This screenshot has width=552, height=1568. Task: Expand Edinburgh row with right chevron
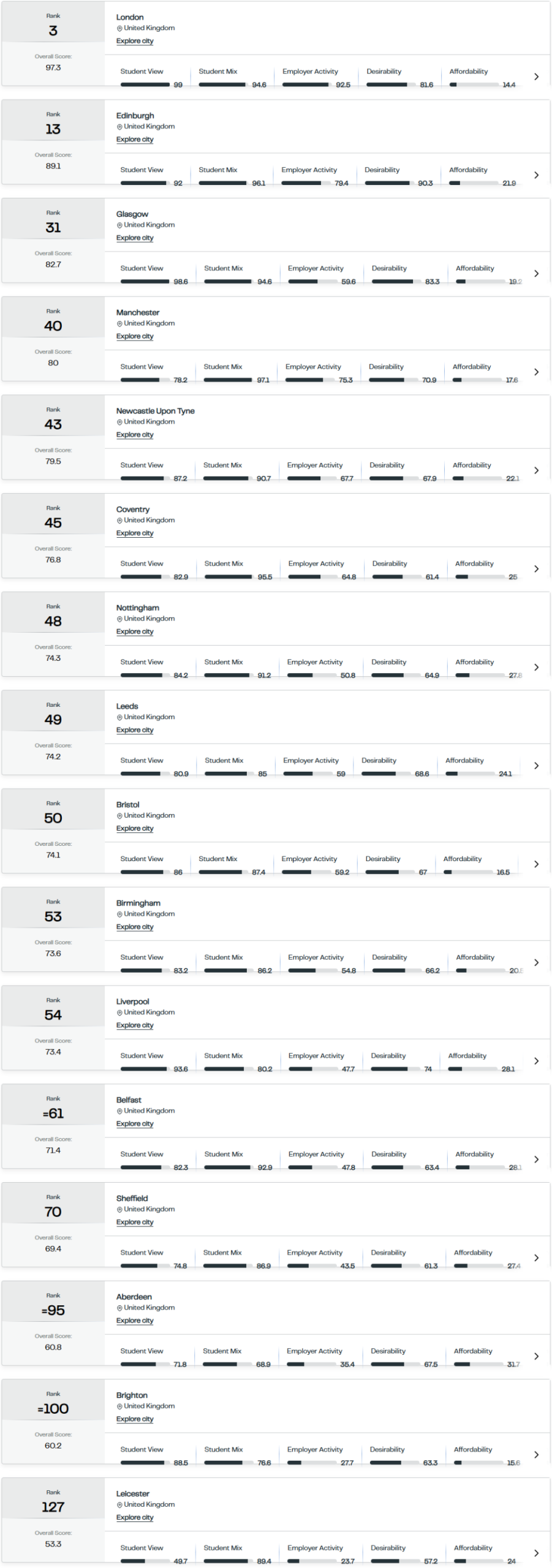[536, 175]
